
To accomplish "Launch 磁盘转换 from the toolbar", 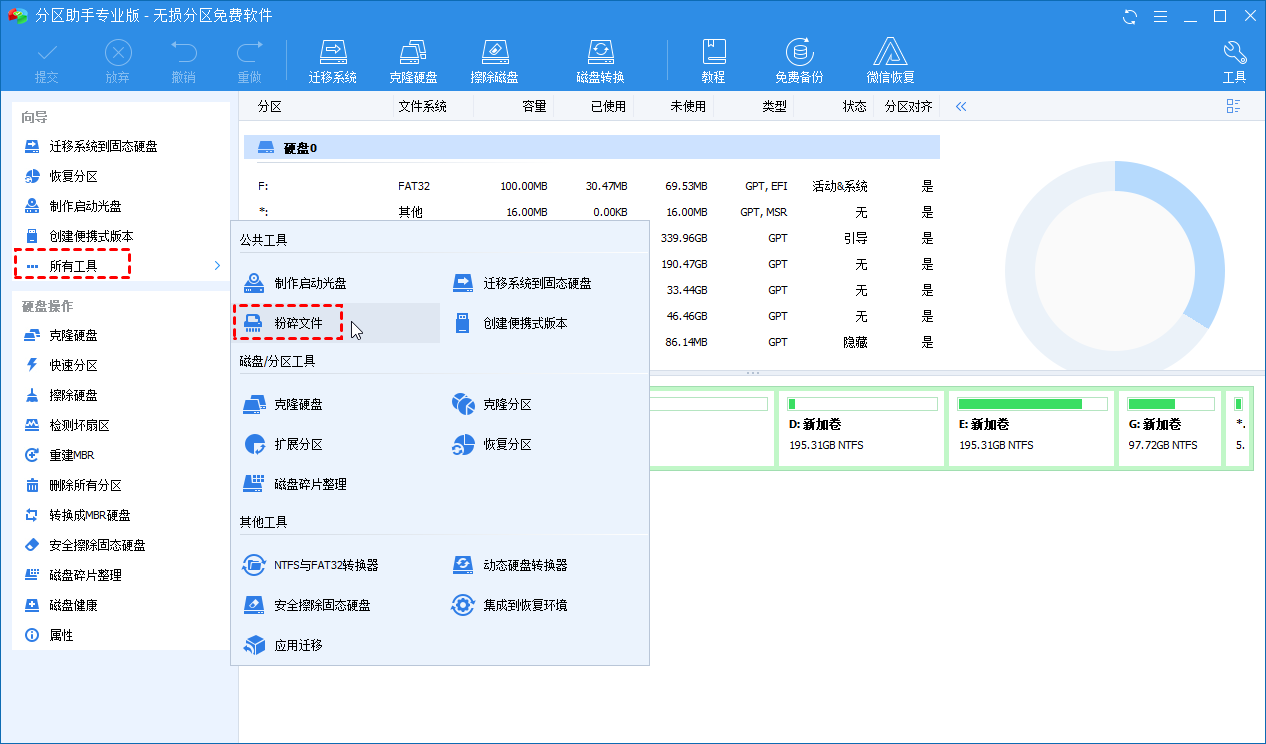I will click(x=600, y=61).
